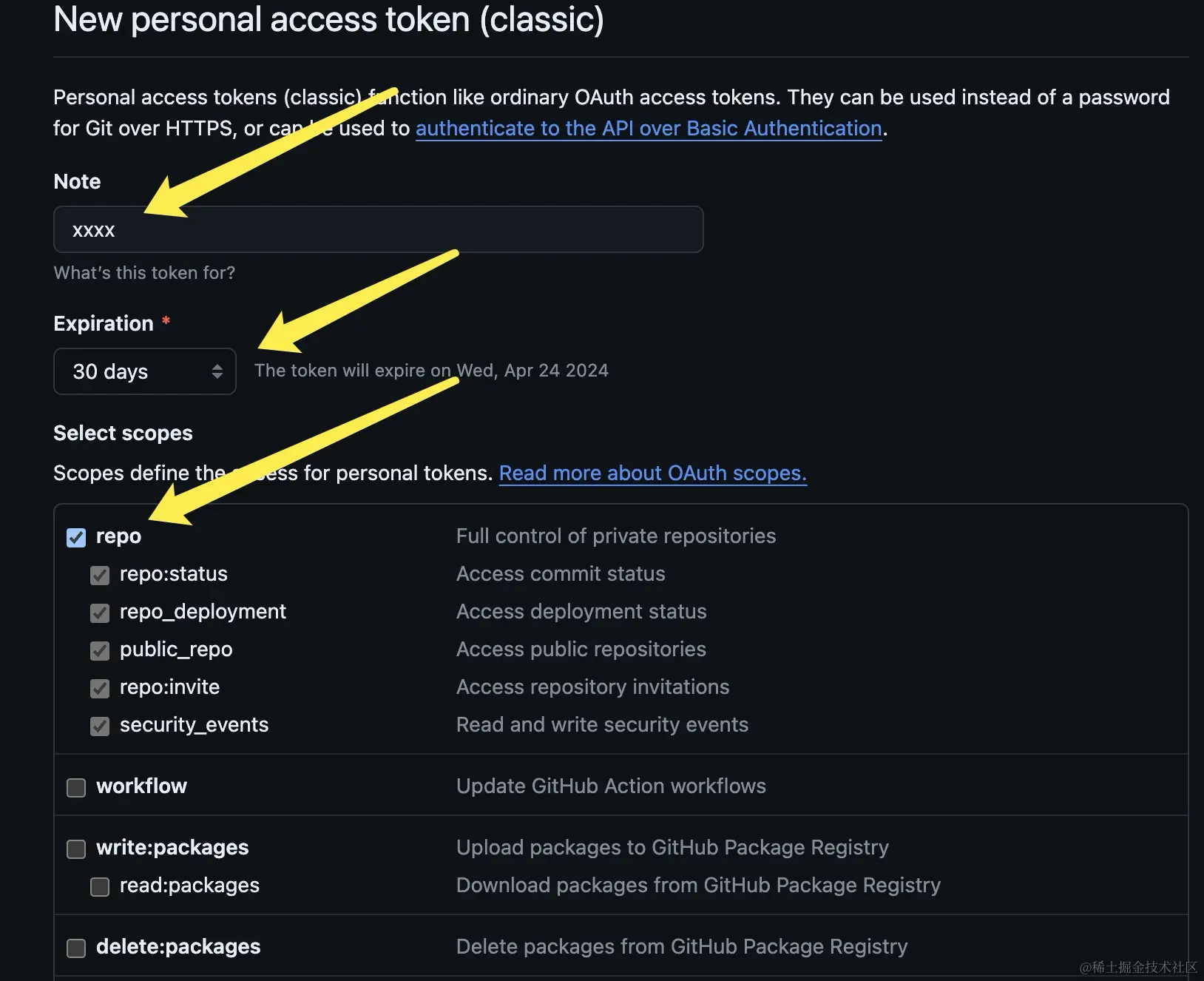Open the Read more about OAuth scopes link

pos(652,473)
